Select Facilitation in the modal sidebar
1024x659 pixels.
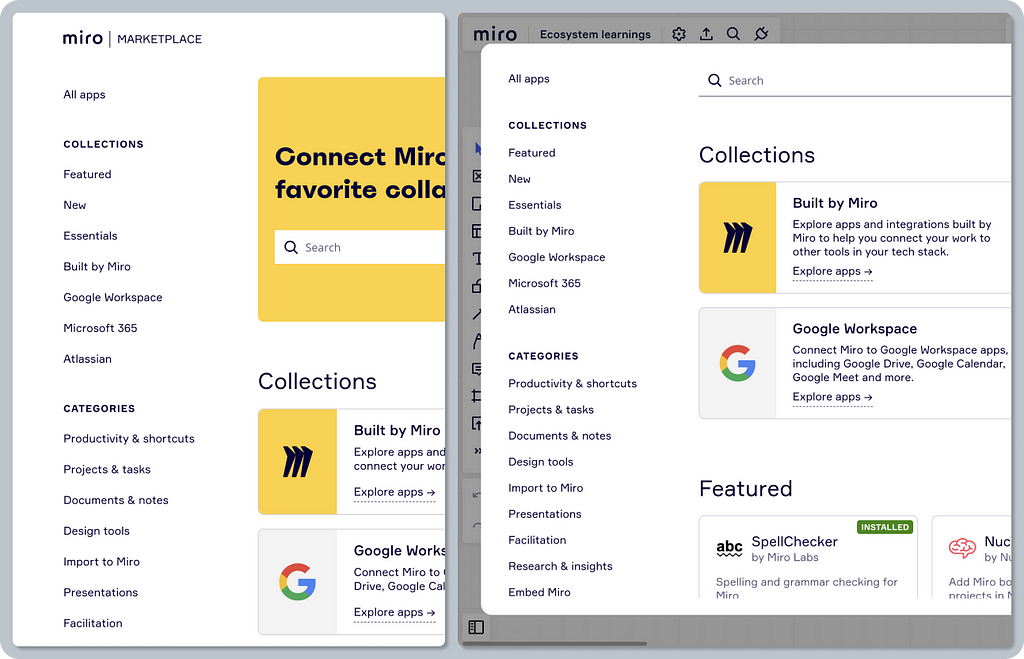point(537,540)
